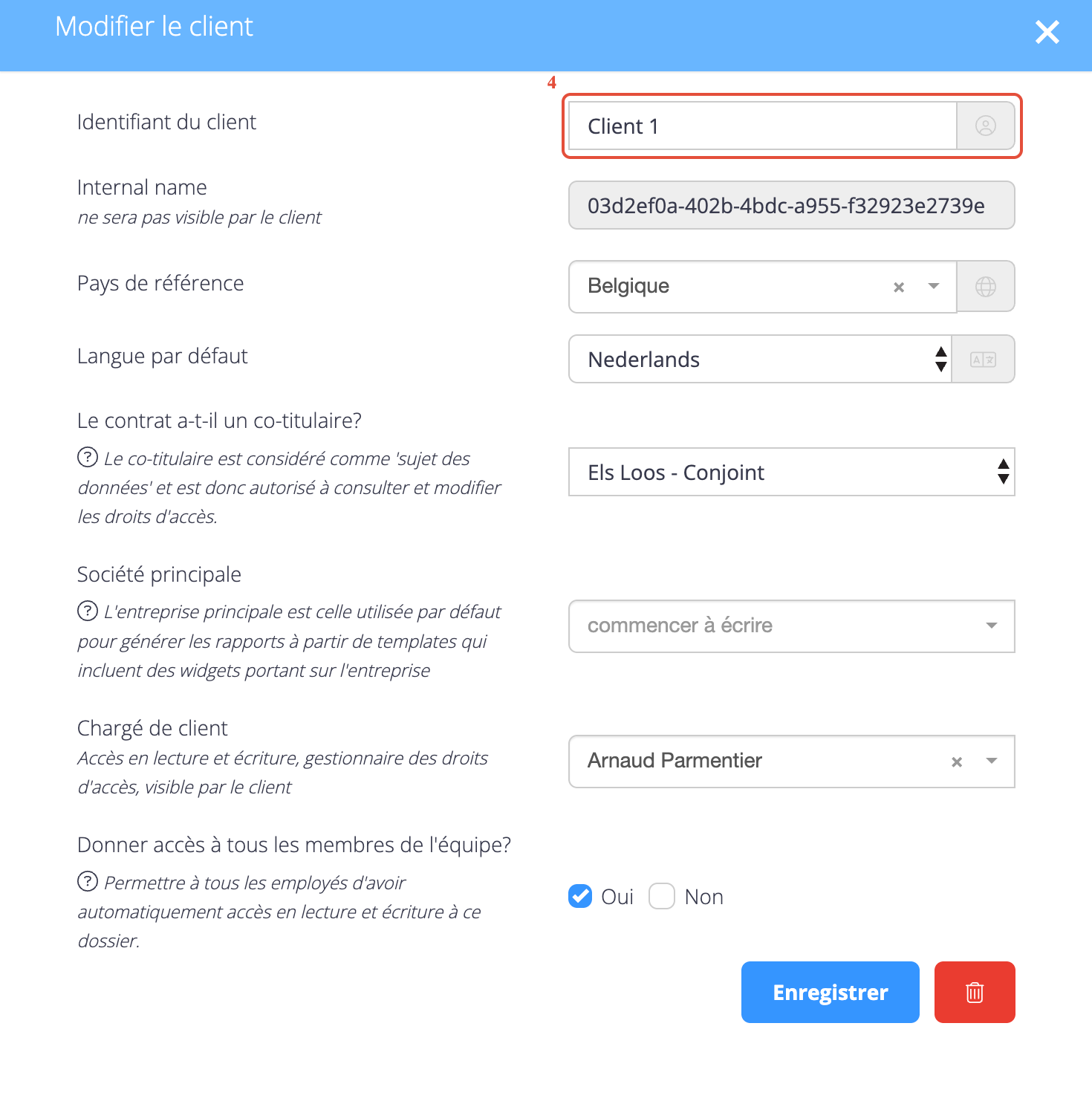Click help icon under Société principale

tap(88, 611)
